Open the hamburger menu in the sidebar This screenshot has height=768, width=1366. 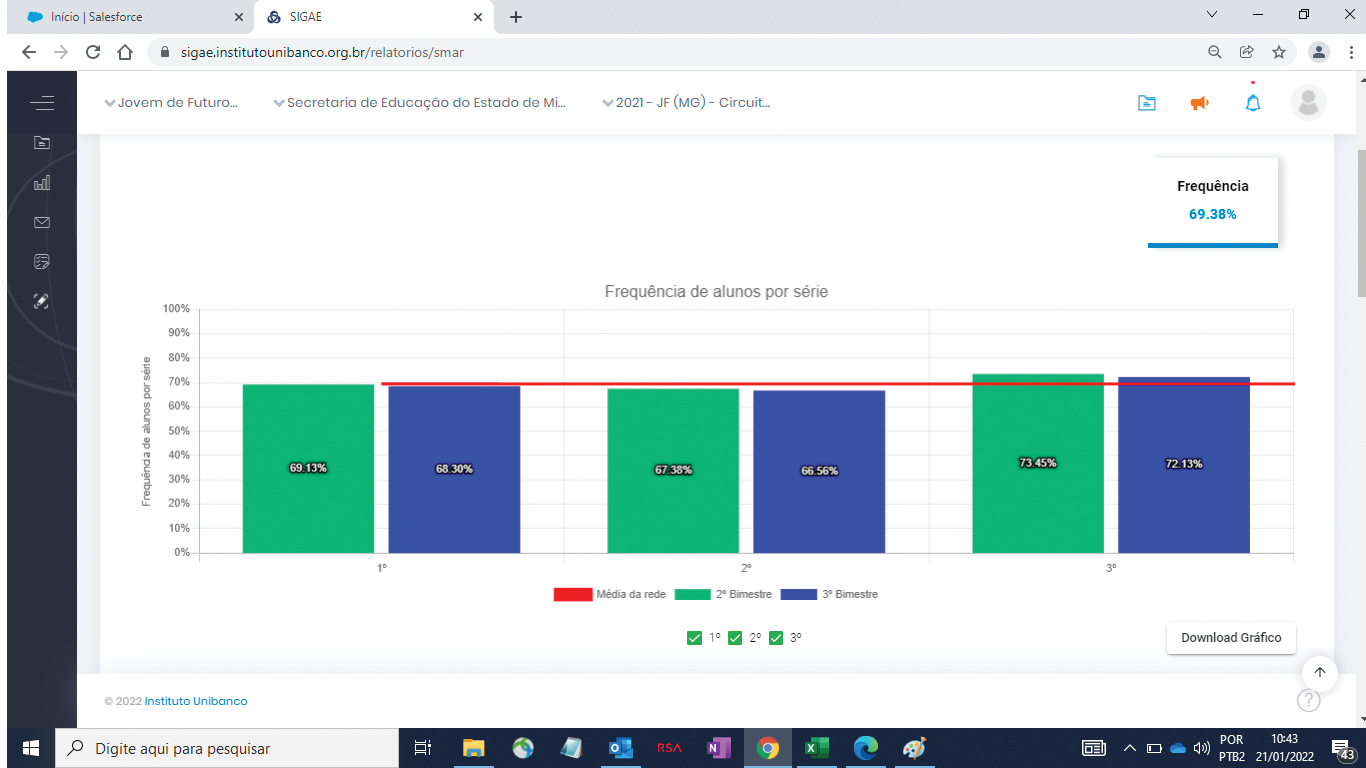point(42,103)
